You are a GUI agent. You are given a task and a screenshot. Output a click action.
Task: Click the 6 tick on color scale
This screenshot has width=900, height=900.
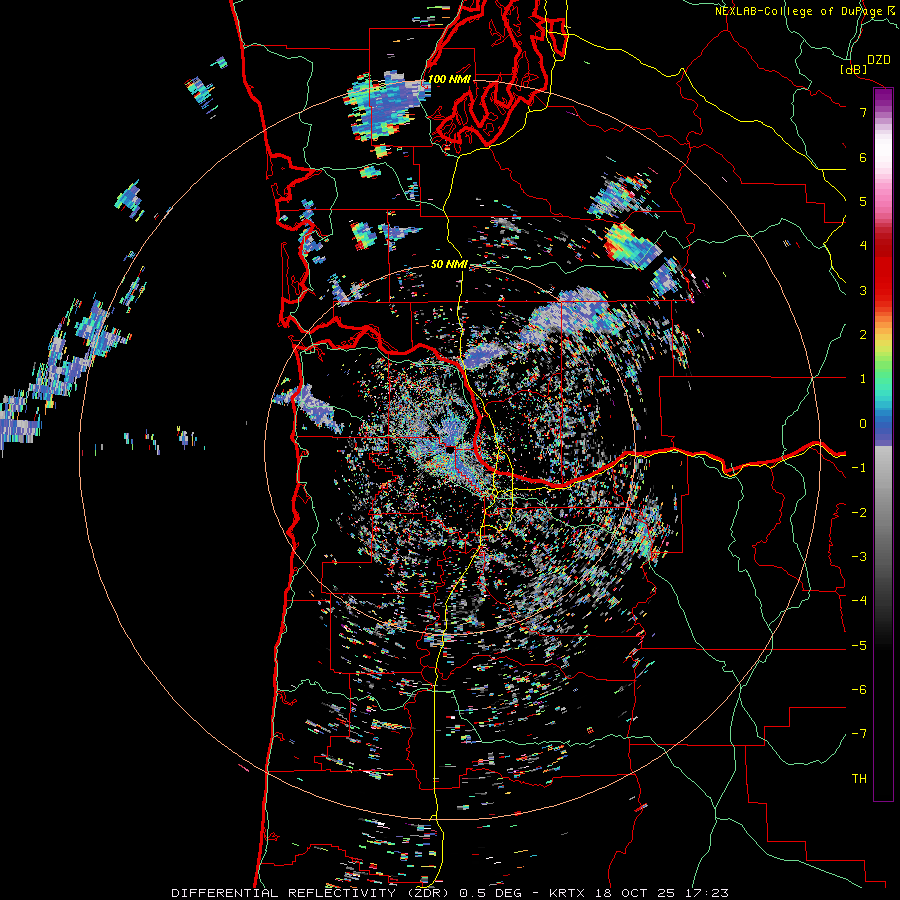[x=863, y=157]
